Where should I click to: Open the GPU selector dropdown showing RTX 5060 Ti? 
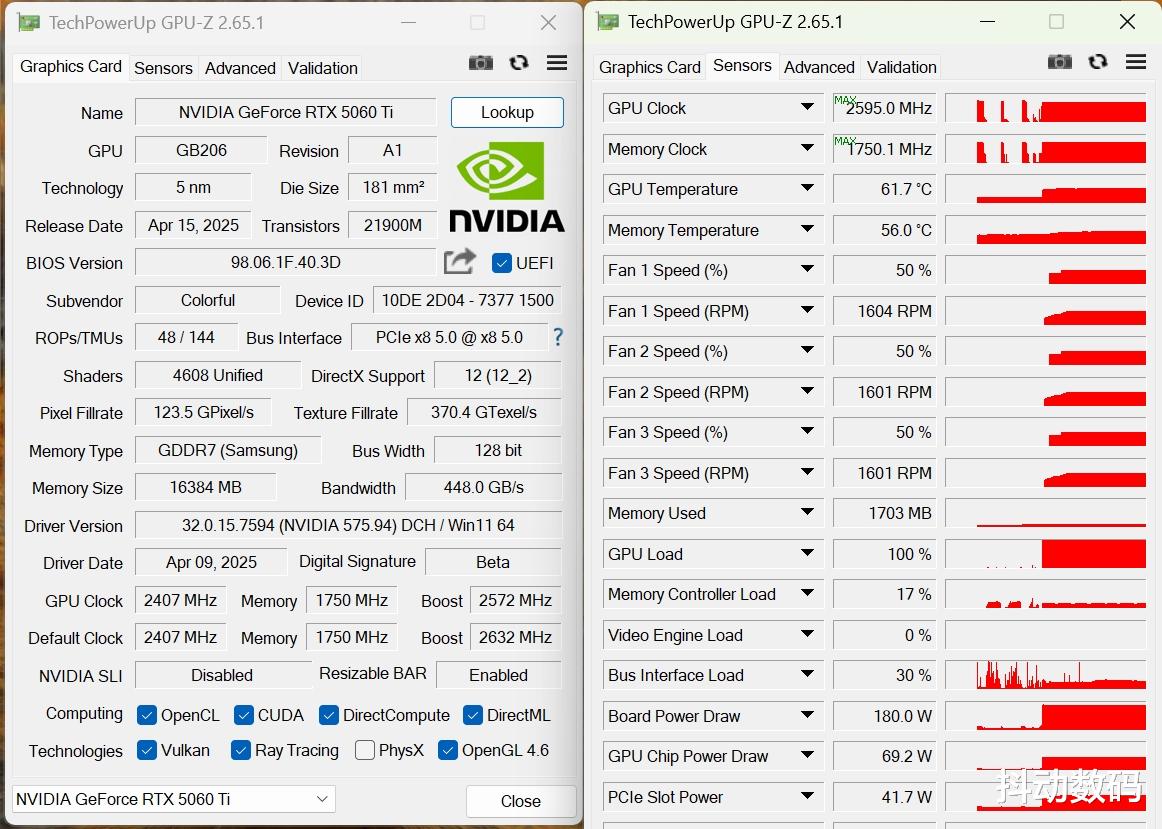[174, 799]
